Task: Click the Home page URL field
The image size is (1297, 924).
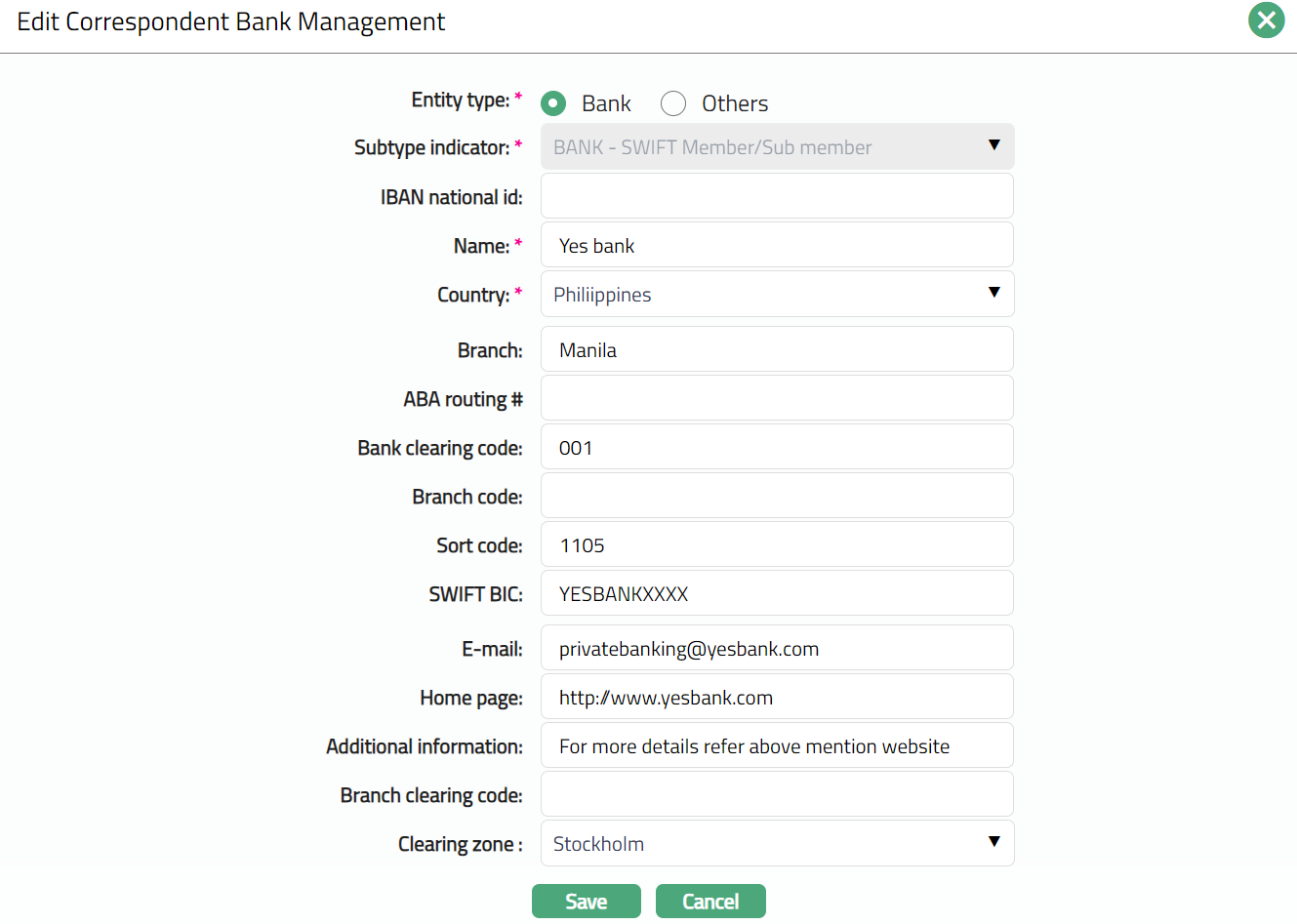Action: (x=777, y=698)
